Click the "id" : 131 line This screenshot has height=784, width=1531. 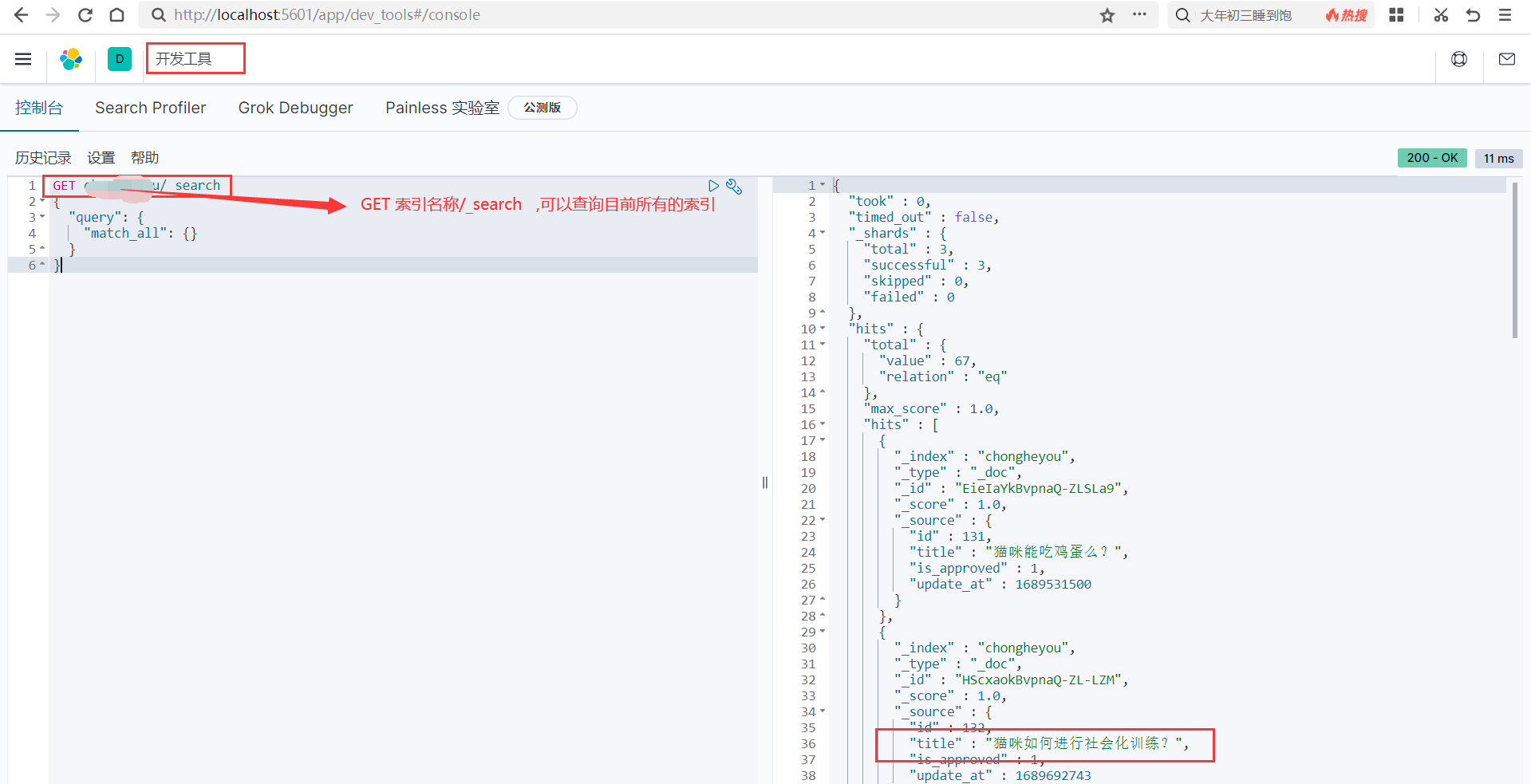[x=949, y=536]
